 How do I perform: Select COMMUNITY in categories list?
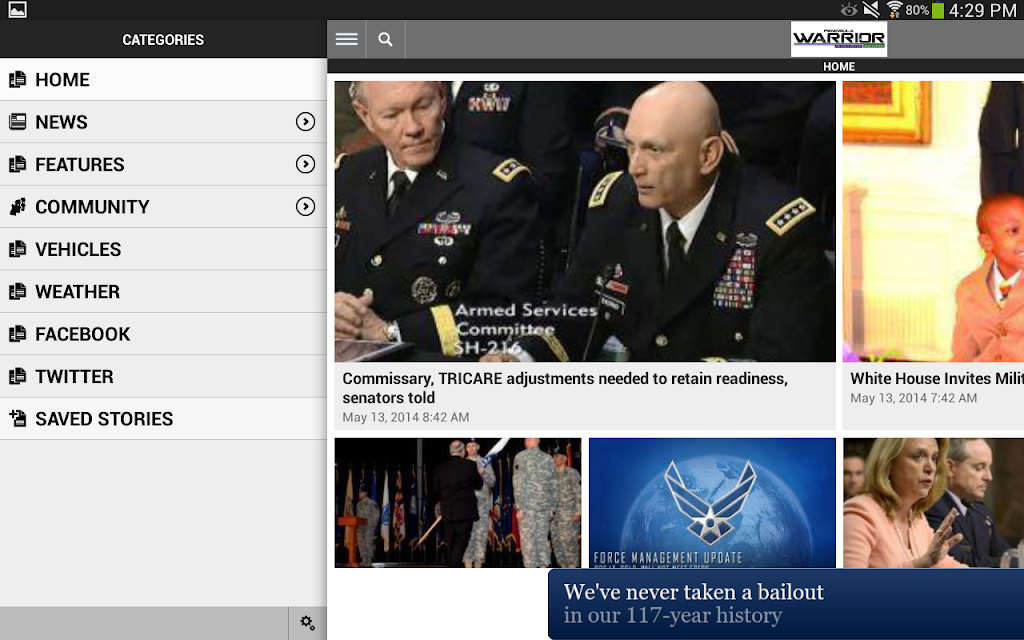pos(163,207)
